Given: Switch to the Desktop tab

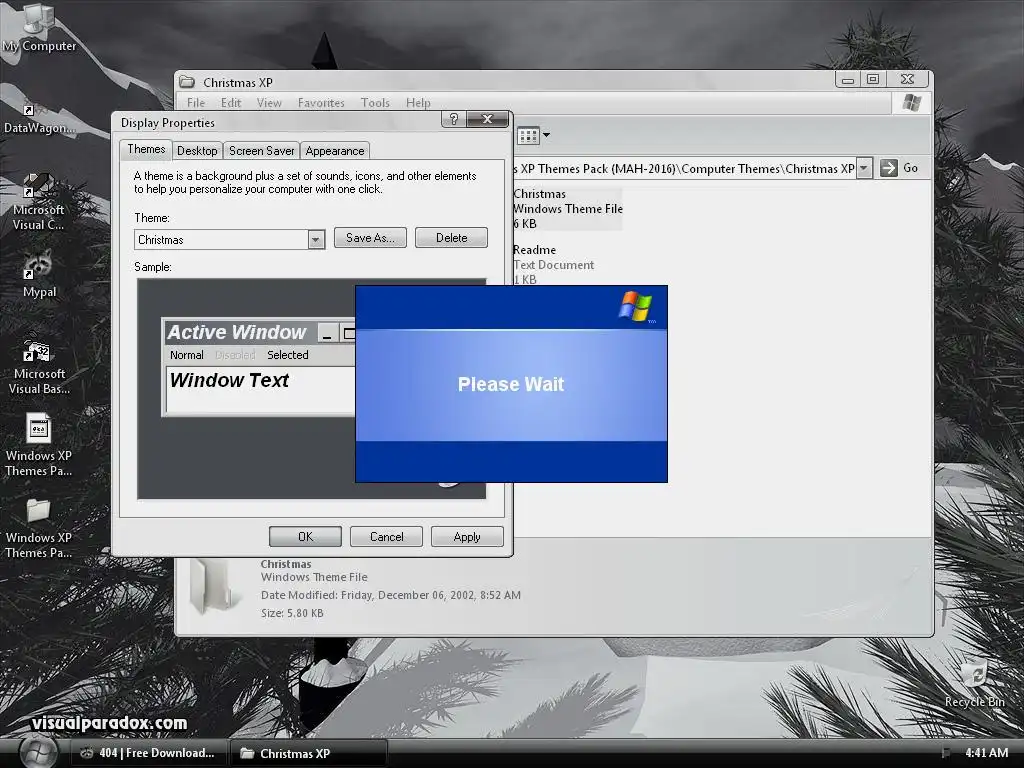Looking at the screenshot, I should point(197,151).
